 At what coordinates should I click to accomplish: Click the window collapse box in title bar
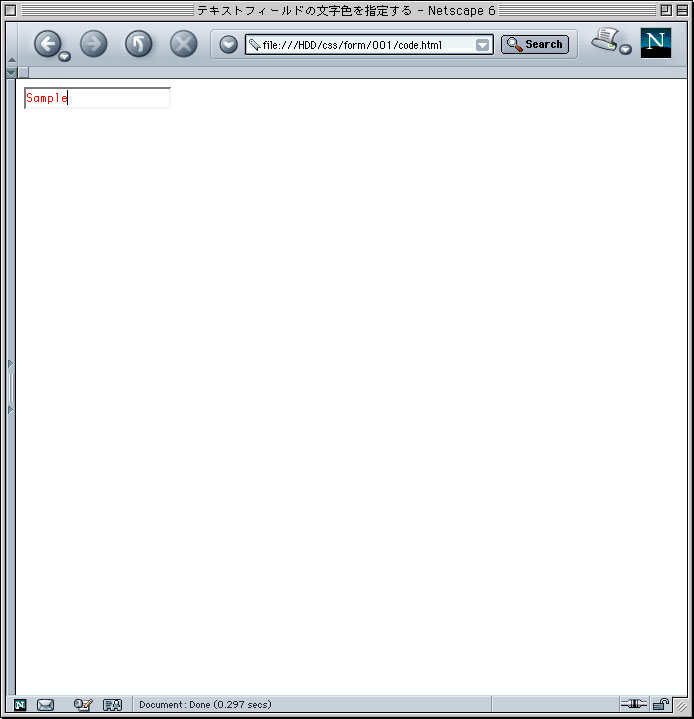(682, 10)
